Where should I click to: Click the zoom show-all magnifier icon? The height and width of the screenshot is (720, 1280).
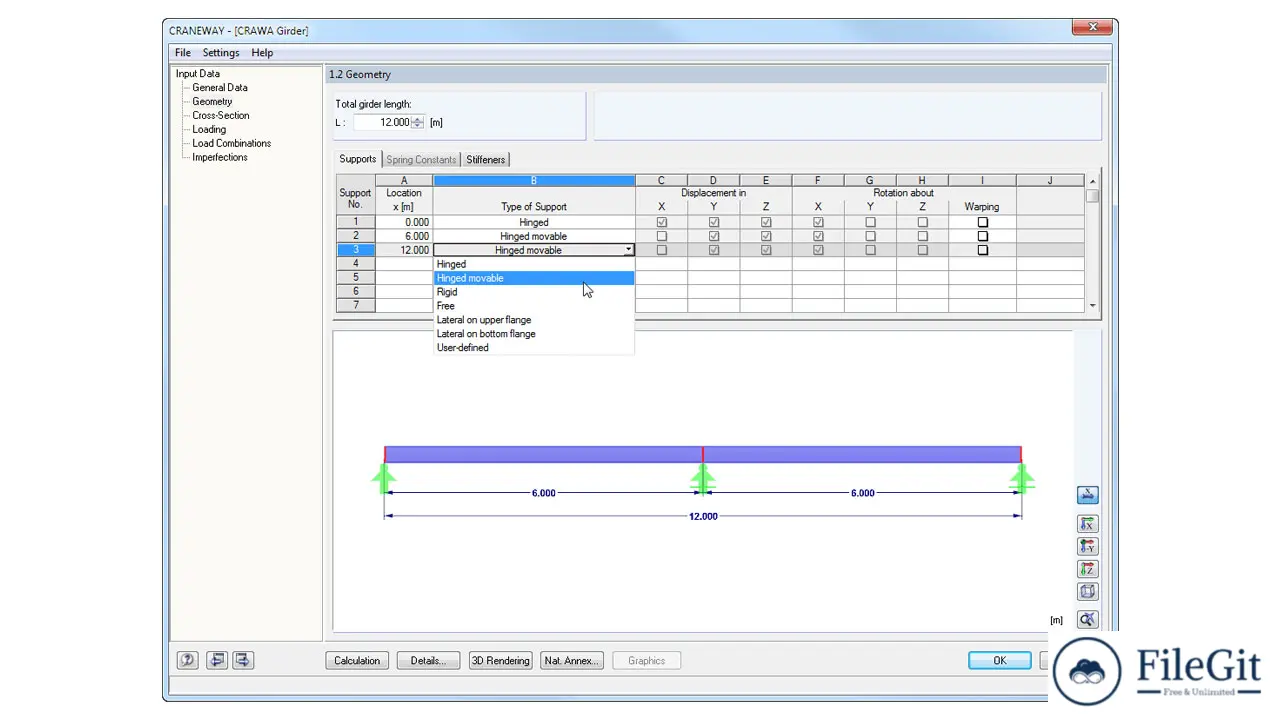pyautogui.click(x=1087, y=620)
